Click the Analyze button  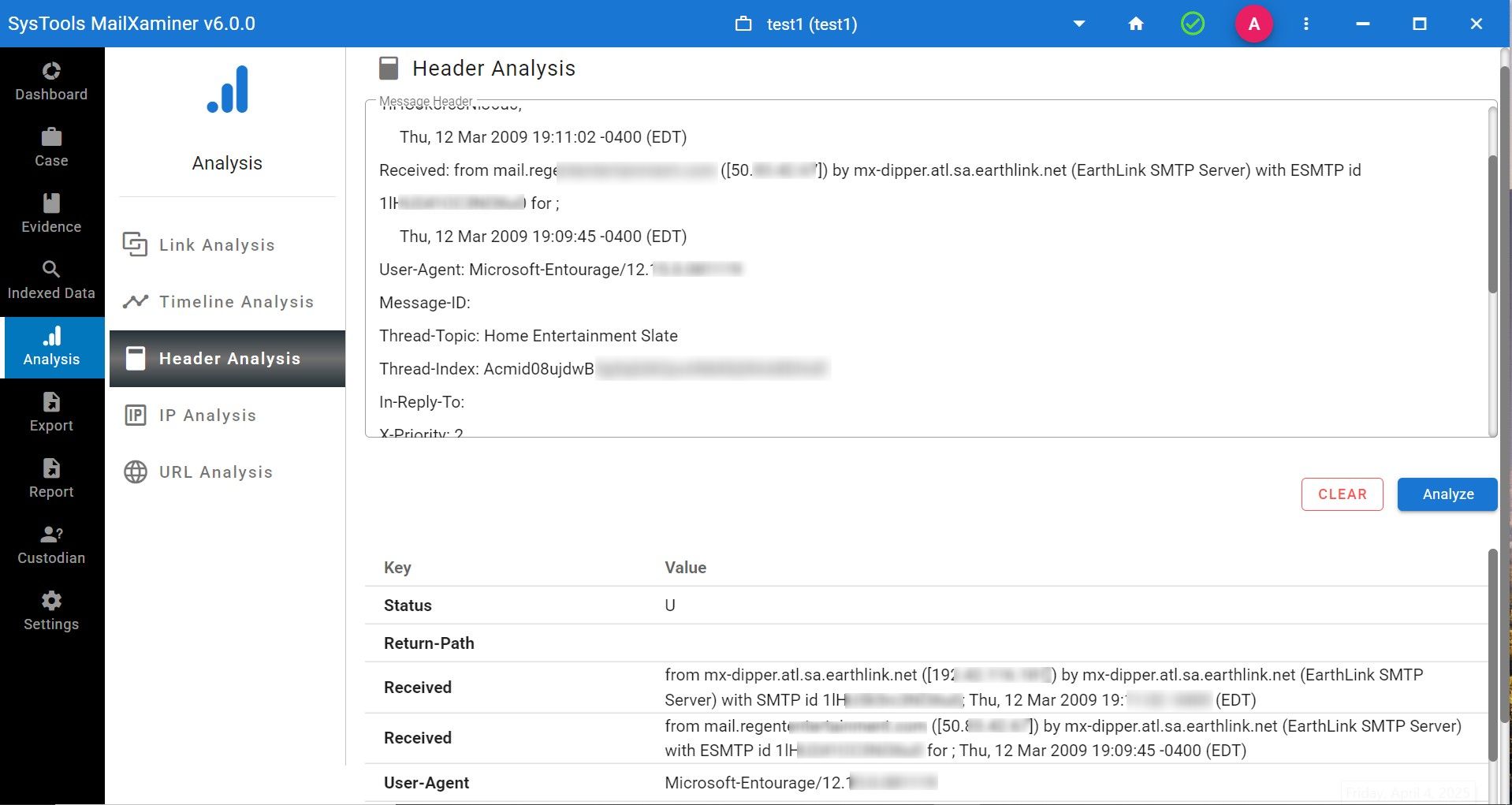coord(1447,494)
